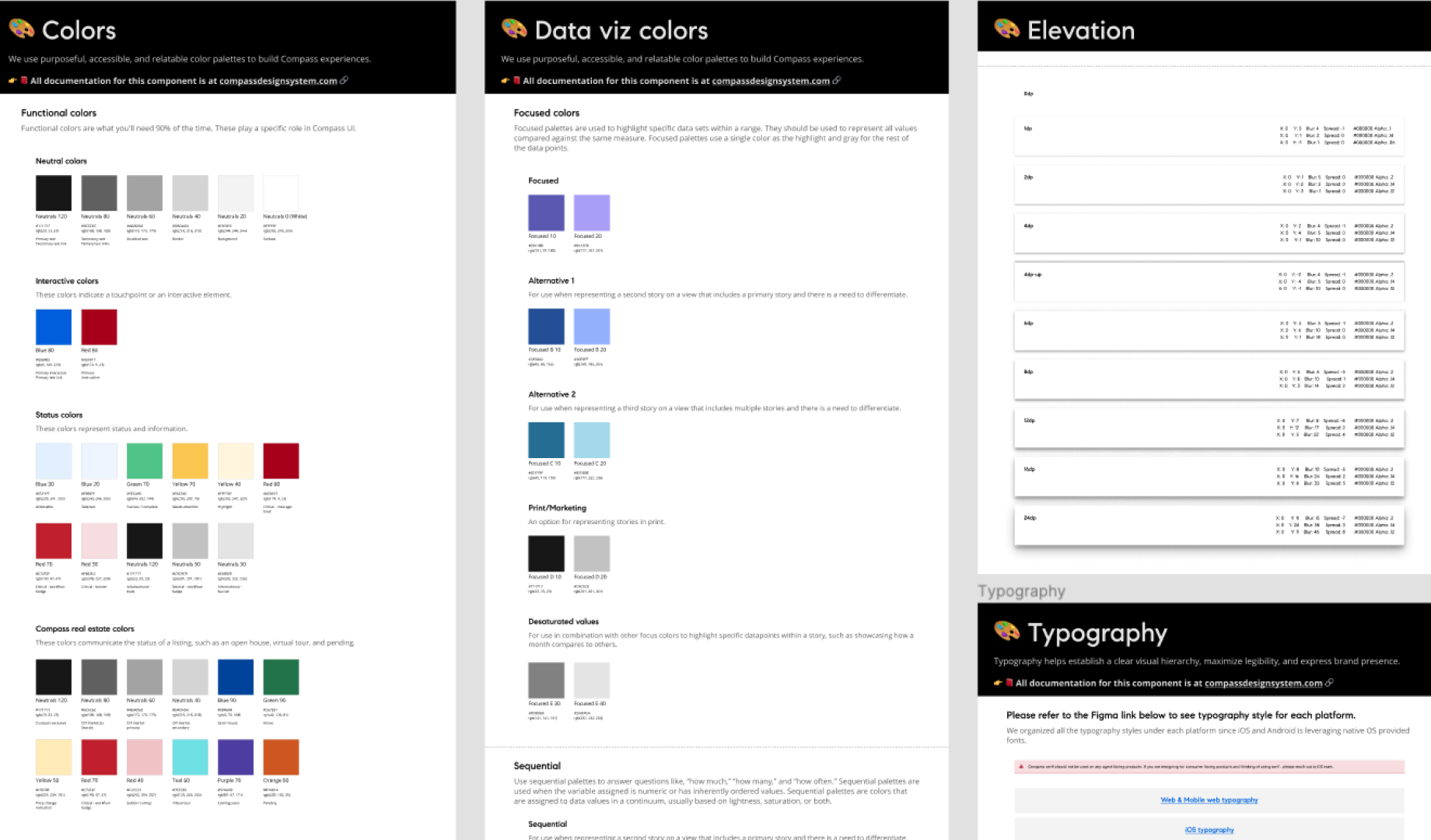Screen dimensions: 1431x840
Task: Open the Web & Mobile web typography link
Action: point(1209,800)
